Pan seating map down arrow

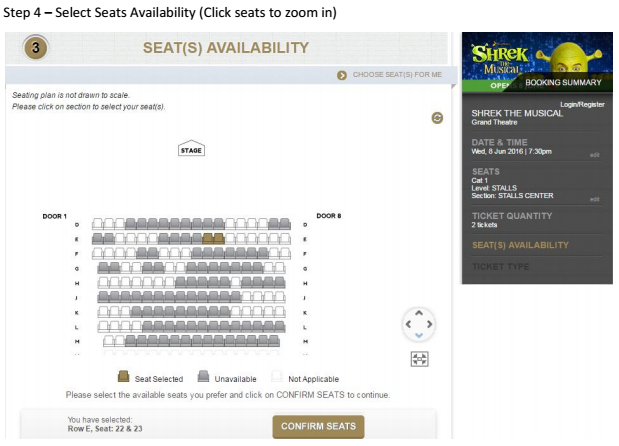[x=419, y=336]
